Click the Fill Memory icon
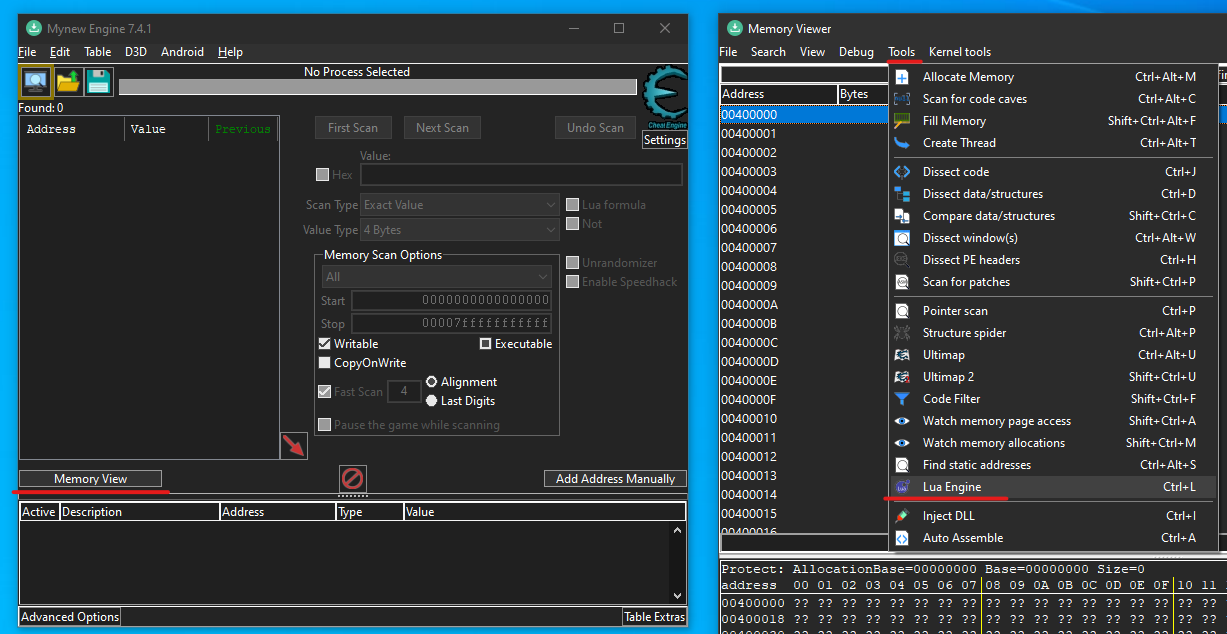1227x634 pixels. point(902,121)
